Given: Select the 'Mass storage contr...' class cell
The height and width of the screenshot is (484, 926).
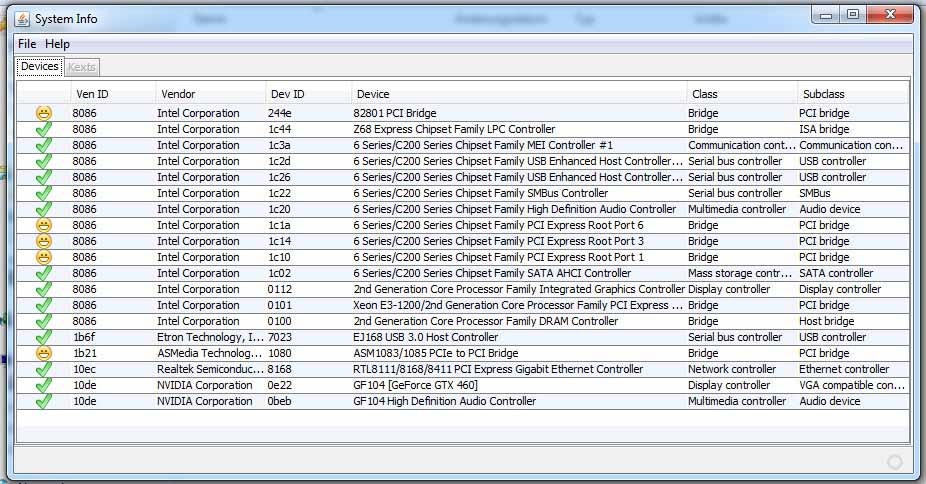Looking at the screenshot, I should (x=740, y=273).
